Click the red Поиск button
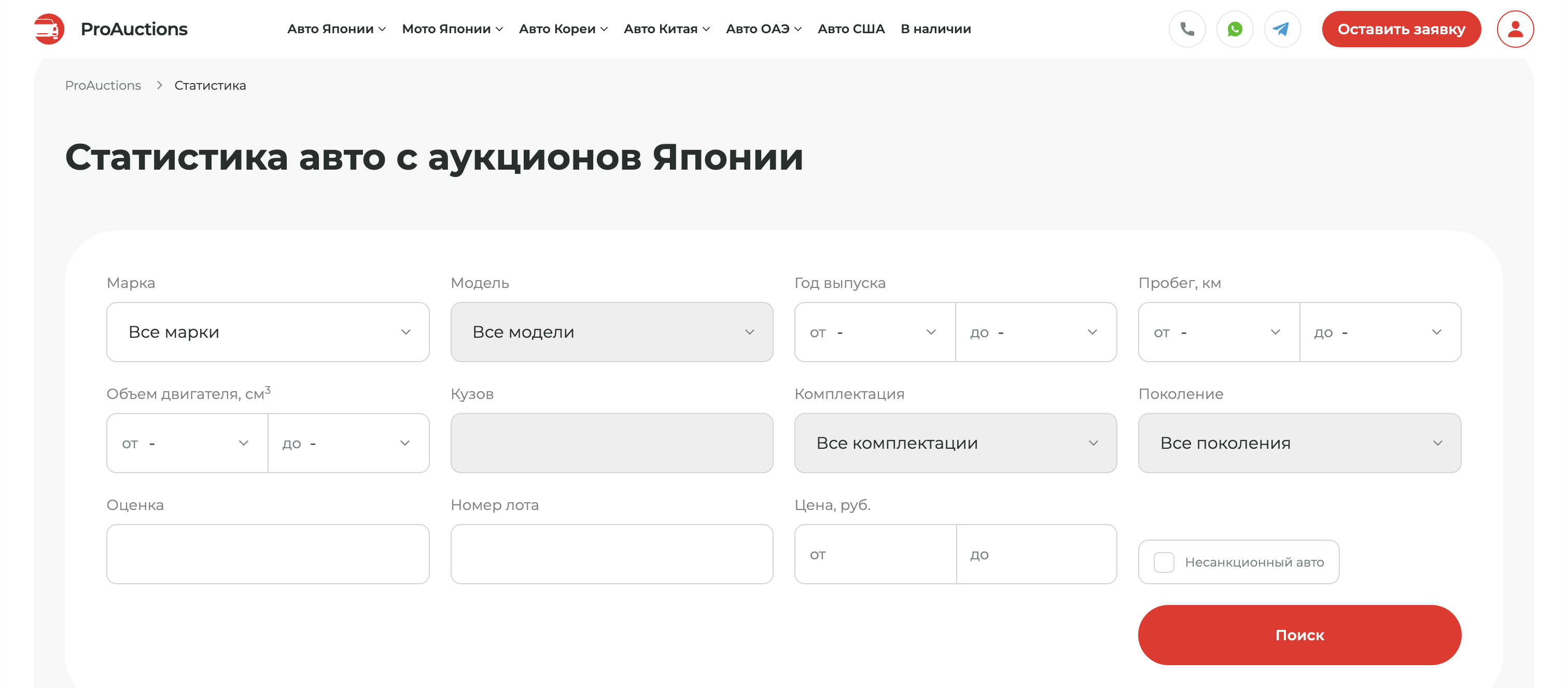Image resolution: width=1568 pixels, height=688 pixels. point(1299,635)
